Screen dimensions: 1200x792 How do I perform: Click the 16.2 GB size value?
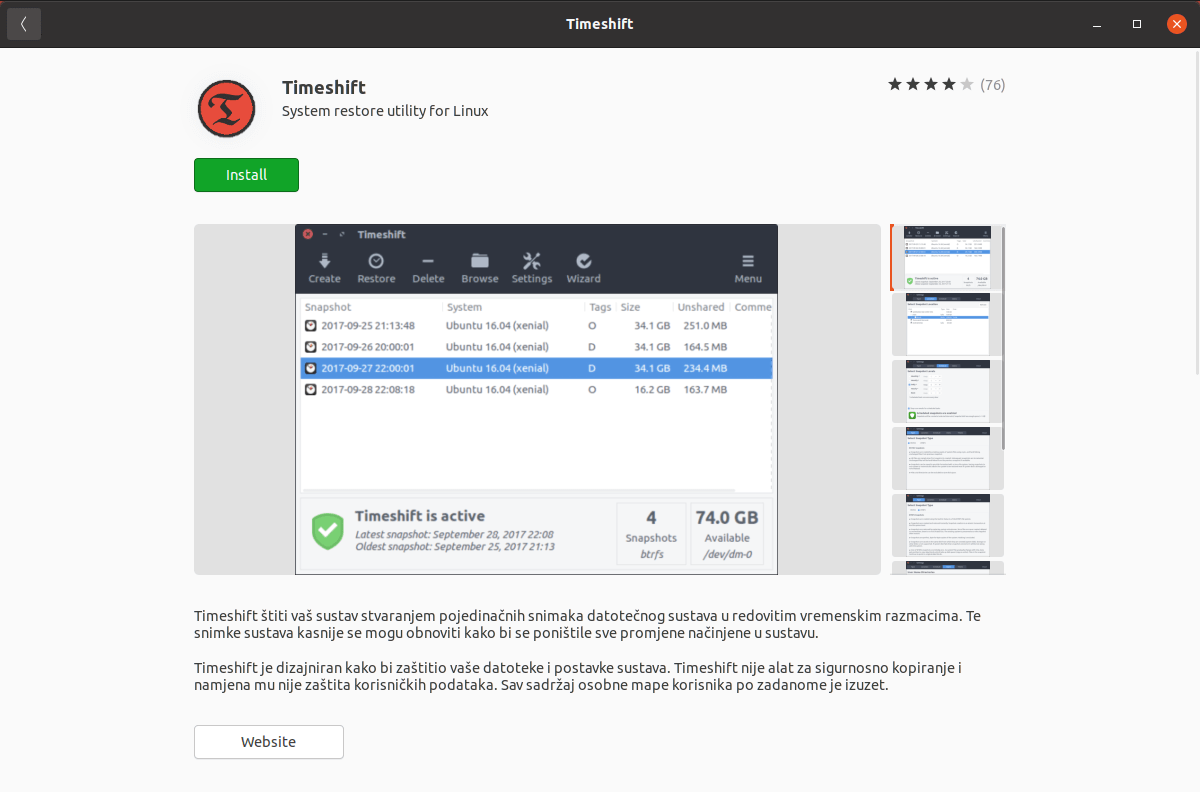click(x=652, y=389)
